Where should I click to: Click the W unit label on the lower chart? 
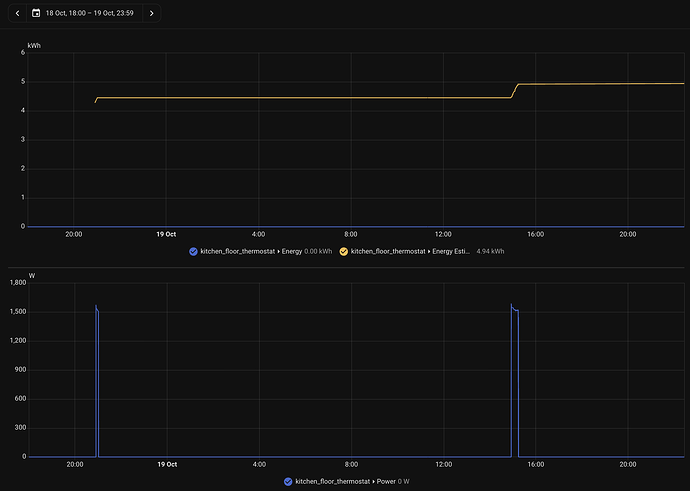(32, 276)
